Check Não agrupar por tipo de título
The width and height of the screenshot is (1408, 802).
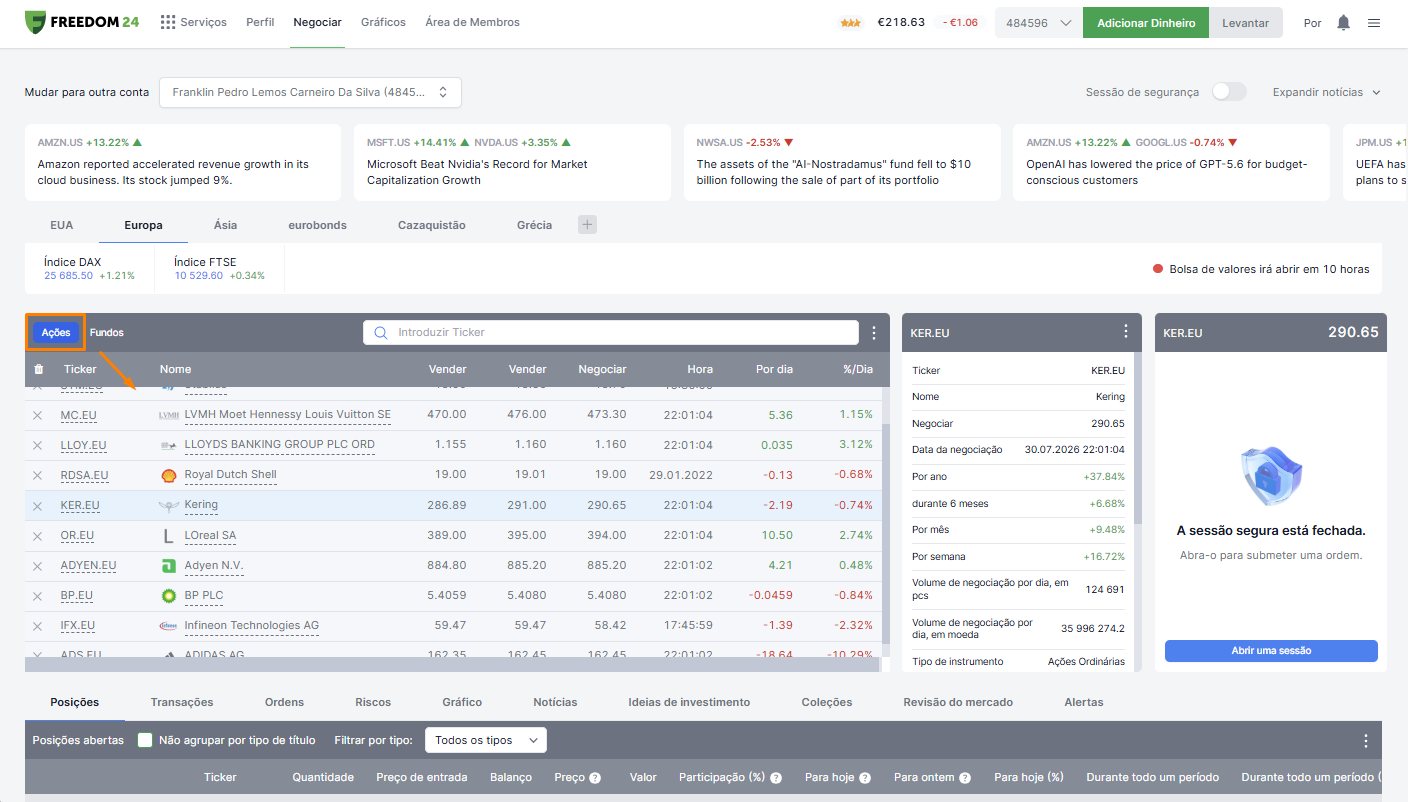145,740
